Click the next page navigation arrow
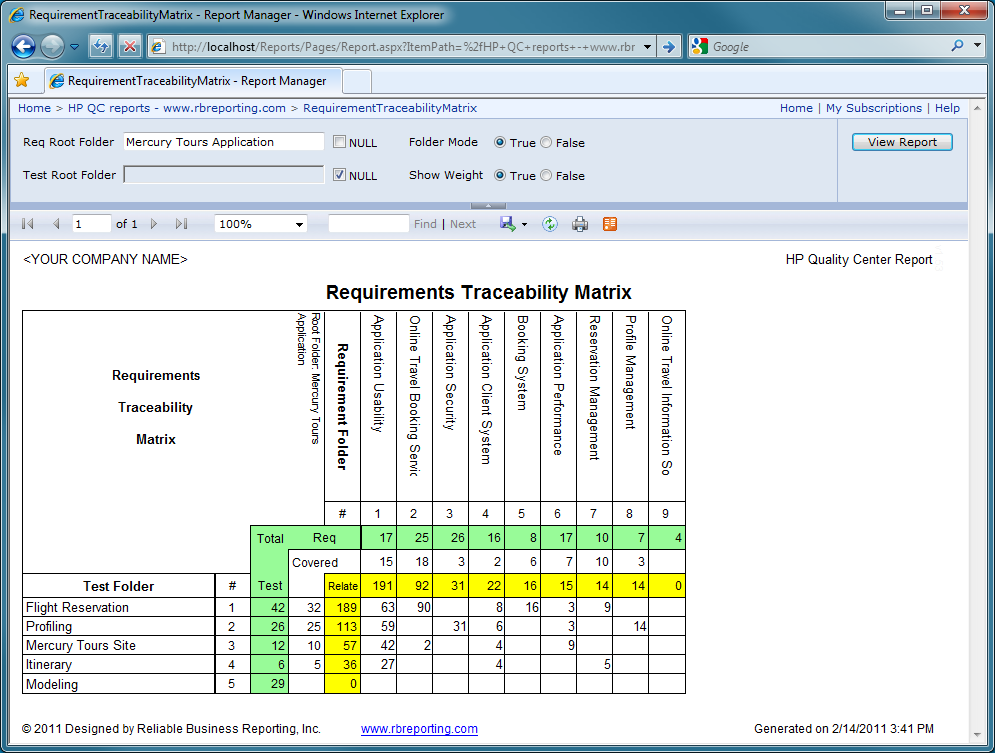Image resolution: width=995 pixels, height=753 pixels. (155, 224)
